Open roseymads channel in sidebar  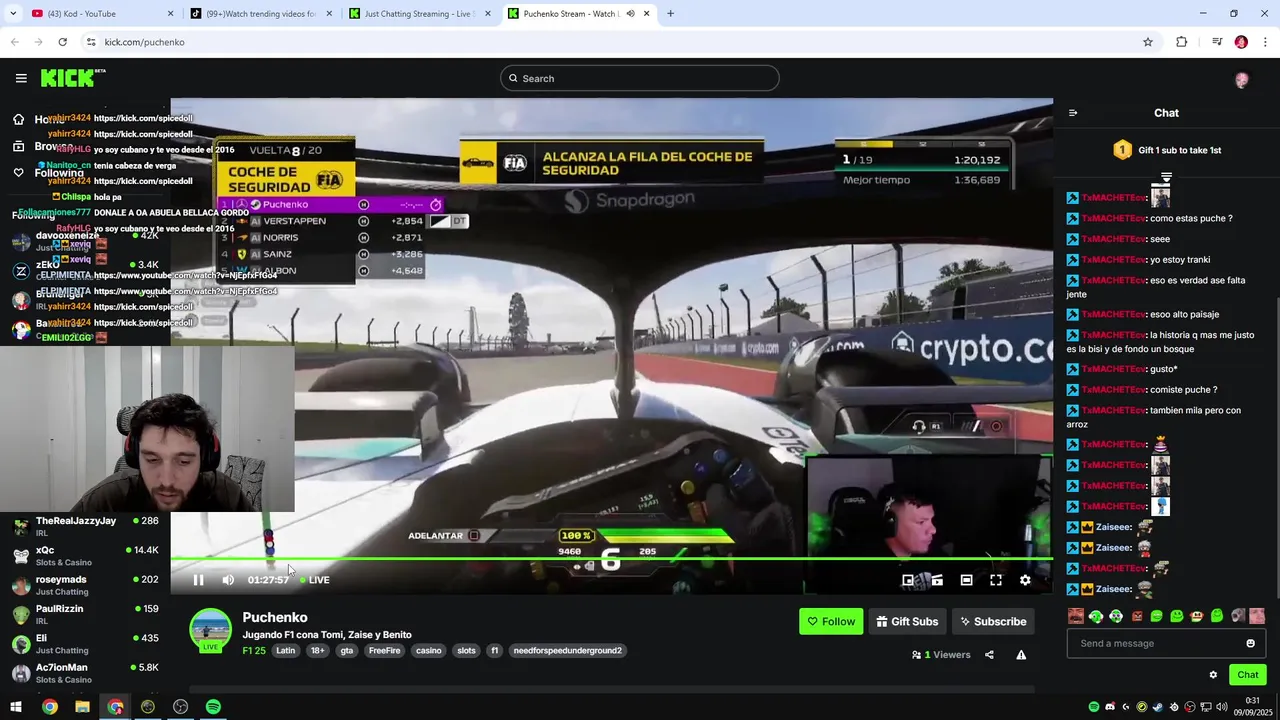85,585
